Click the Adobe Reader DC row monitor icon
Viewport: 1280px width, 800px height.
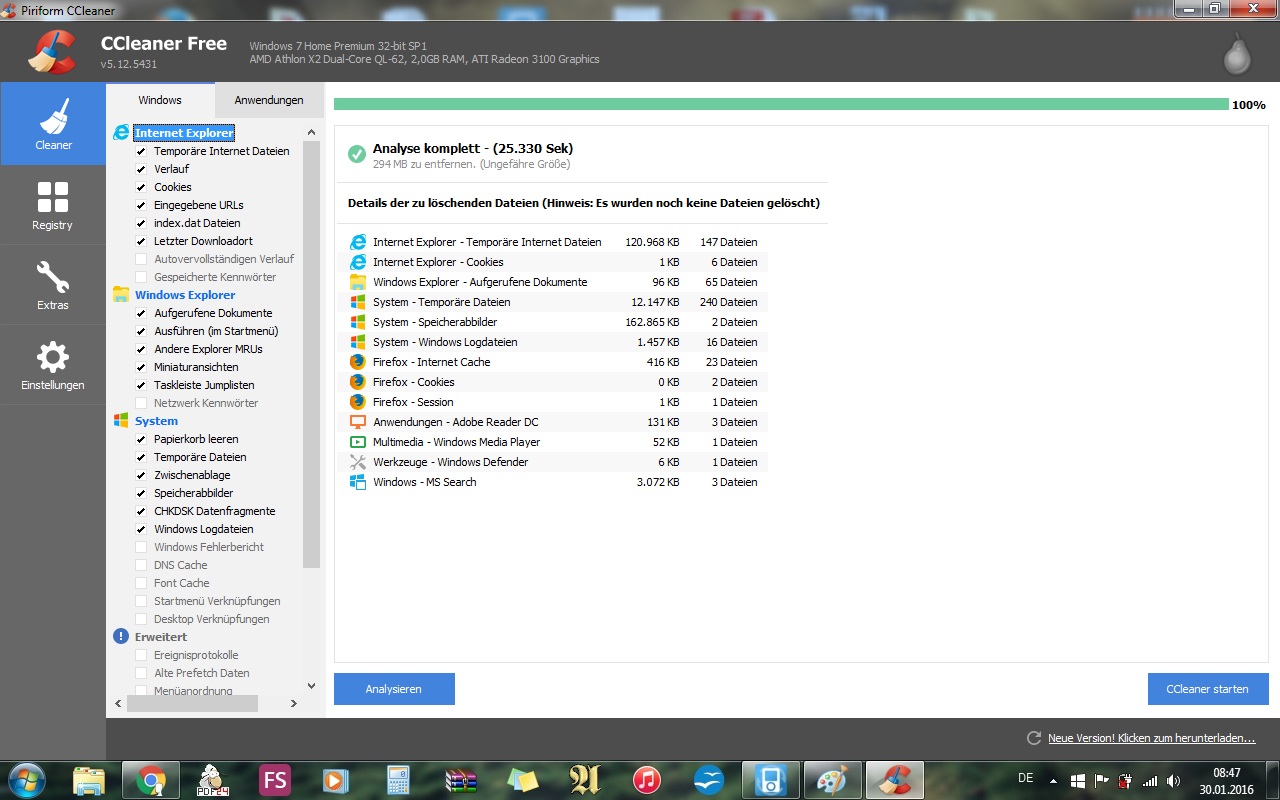tap(358, 422)
